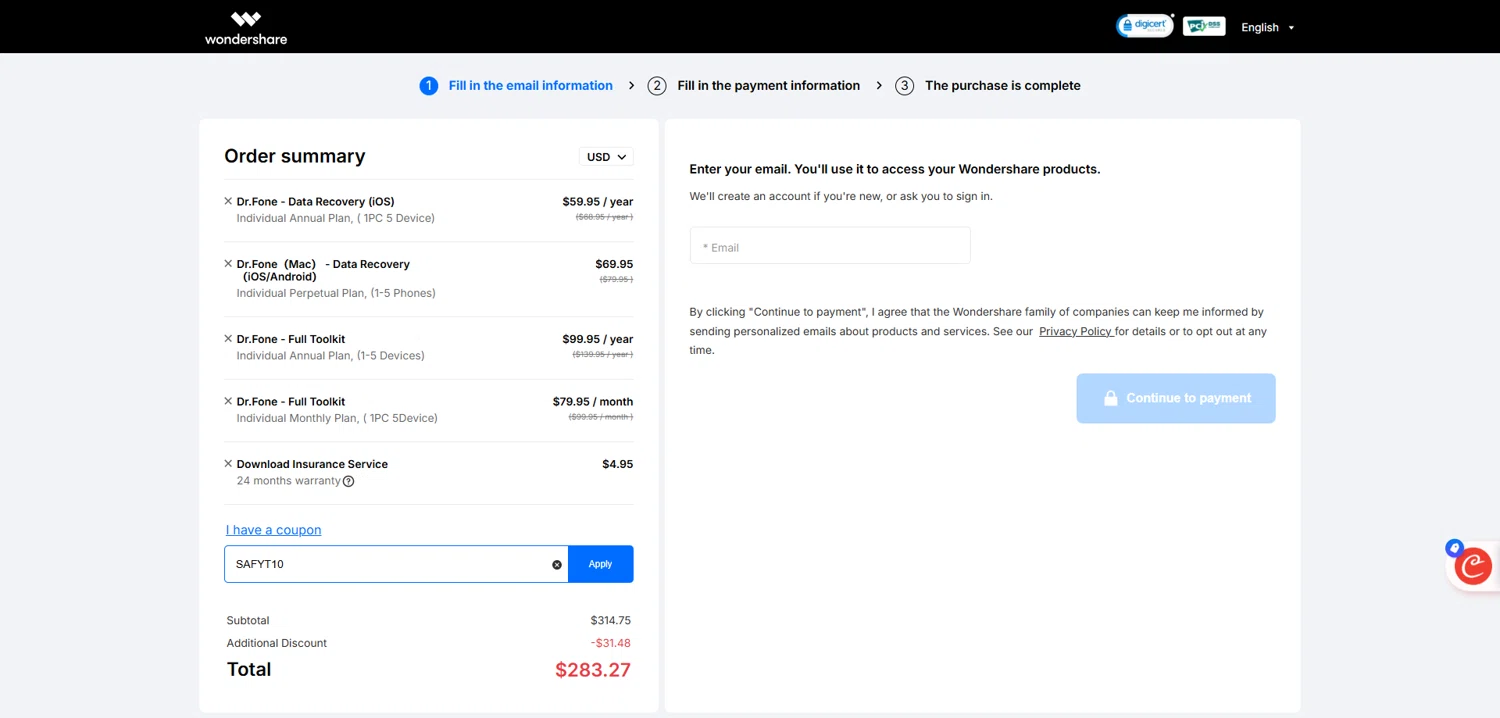Viewport: 1500px width, 718px height.
Task: Remove Dr.Fone Full Toolkit monthly plan
Action: (228, 401)
